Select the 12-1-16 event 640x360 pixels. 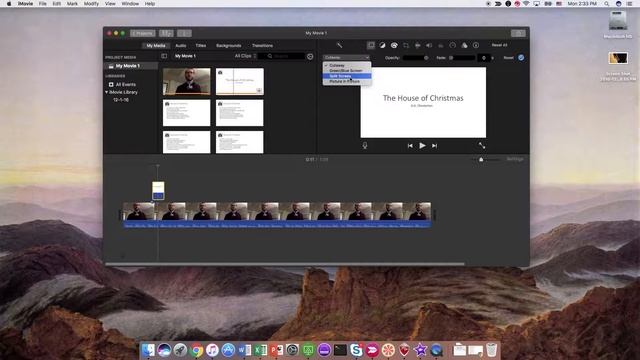[x=121, y=100]
